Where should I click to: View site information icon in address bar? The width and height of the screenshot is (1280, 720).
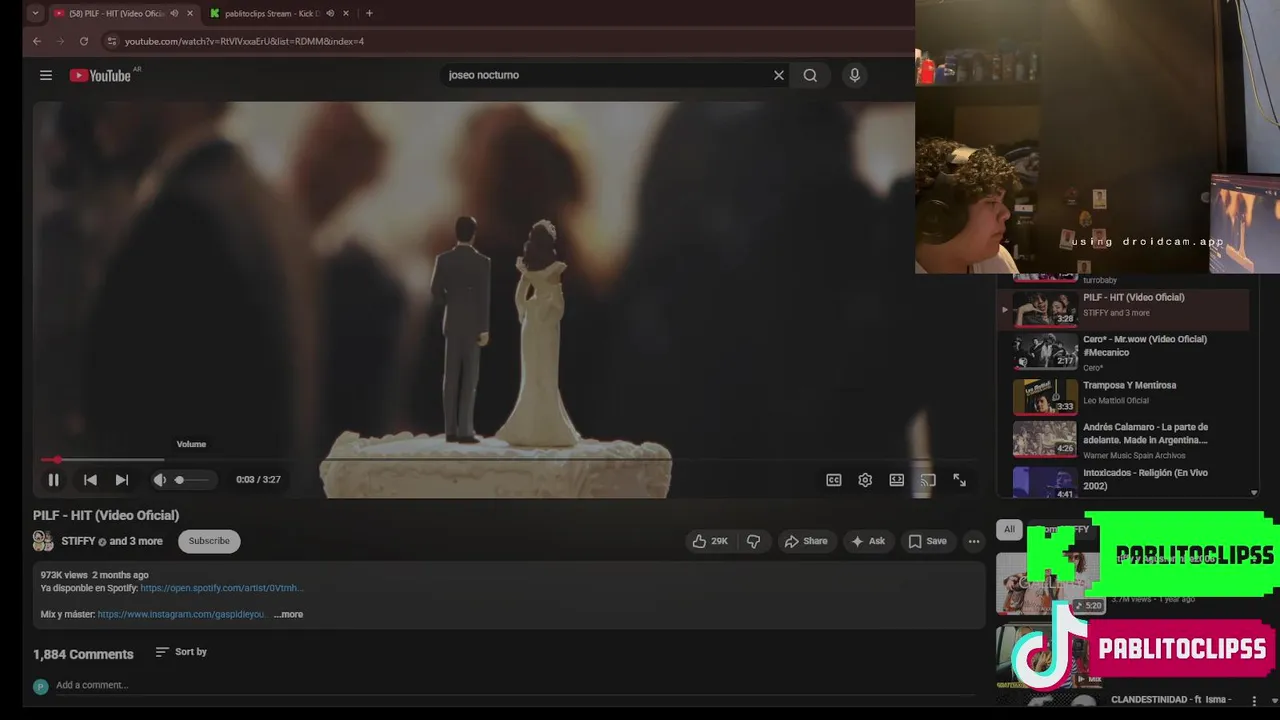pyautogui.click(x=112, y=41)
